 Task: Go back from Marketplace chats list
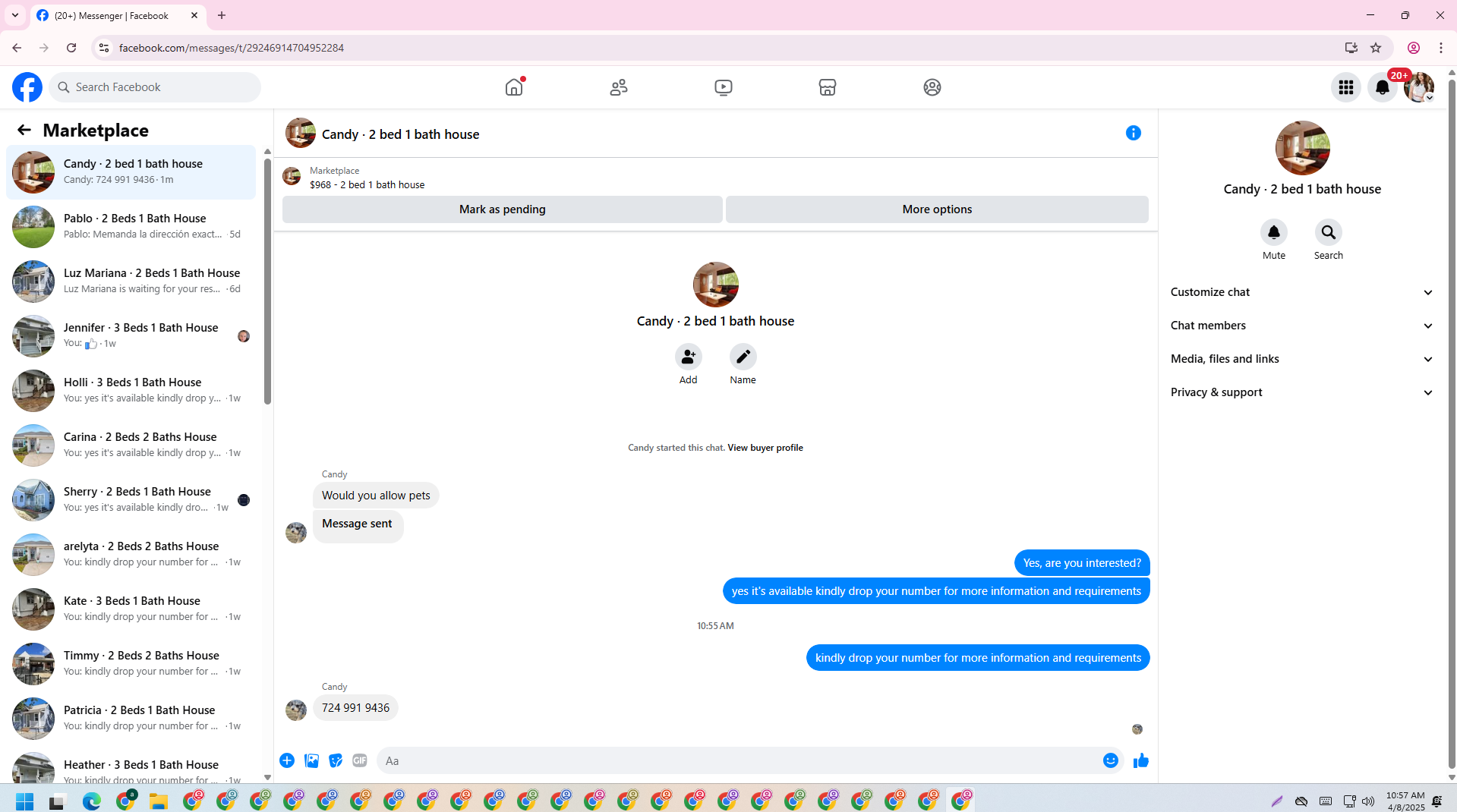(24, 131)
